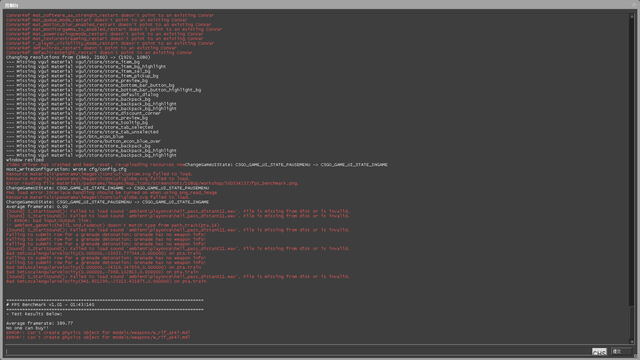Select the mat_software_aa_strength_restart ConVarRef line
Screen dimensions: 640x360
tap(110, 15)
